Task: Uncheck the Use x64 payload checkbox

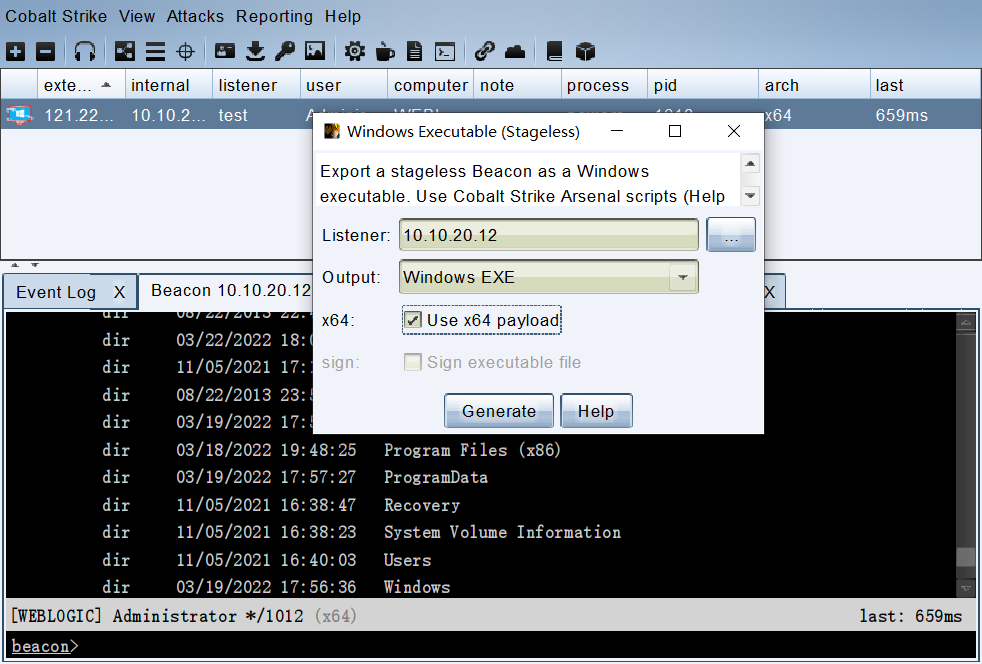Action: (413, 320)
